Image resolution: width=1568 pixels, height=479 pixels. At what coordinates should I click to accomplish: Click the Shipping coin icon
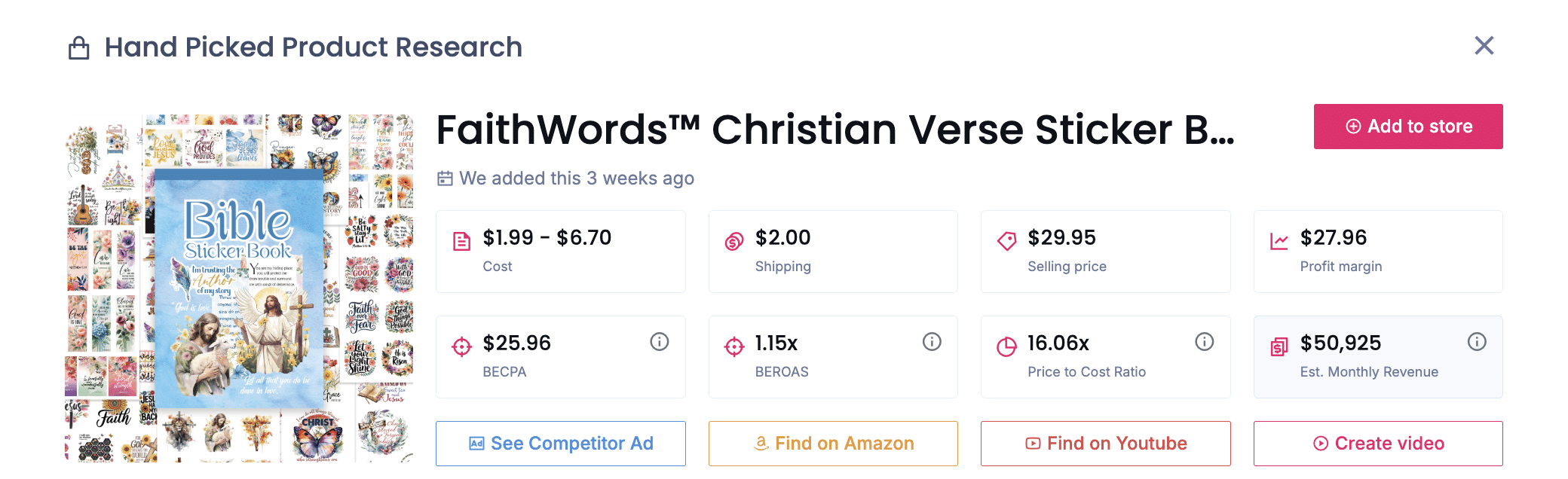[734, 241]
